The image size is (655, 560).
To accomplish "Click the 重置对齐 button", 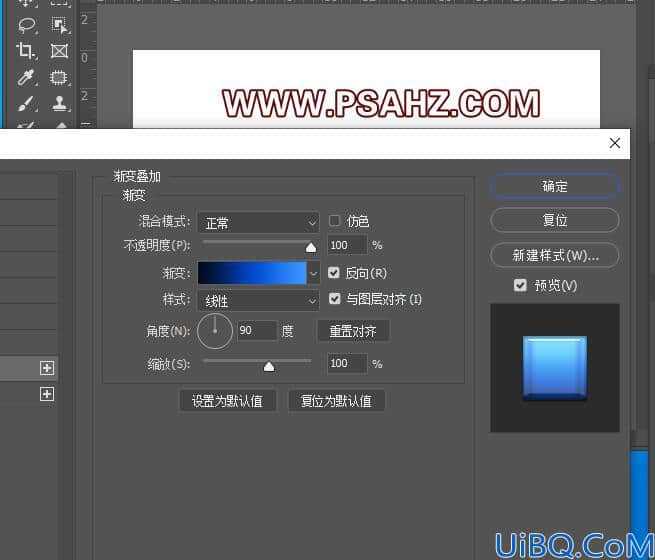I will pos(353,331).
